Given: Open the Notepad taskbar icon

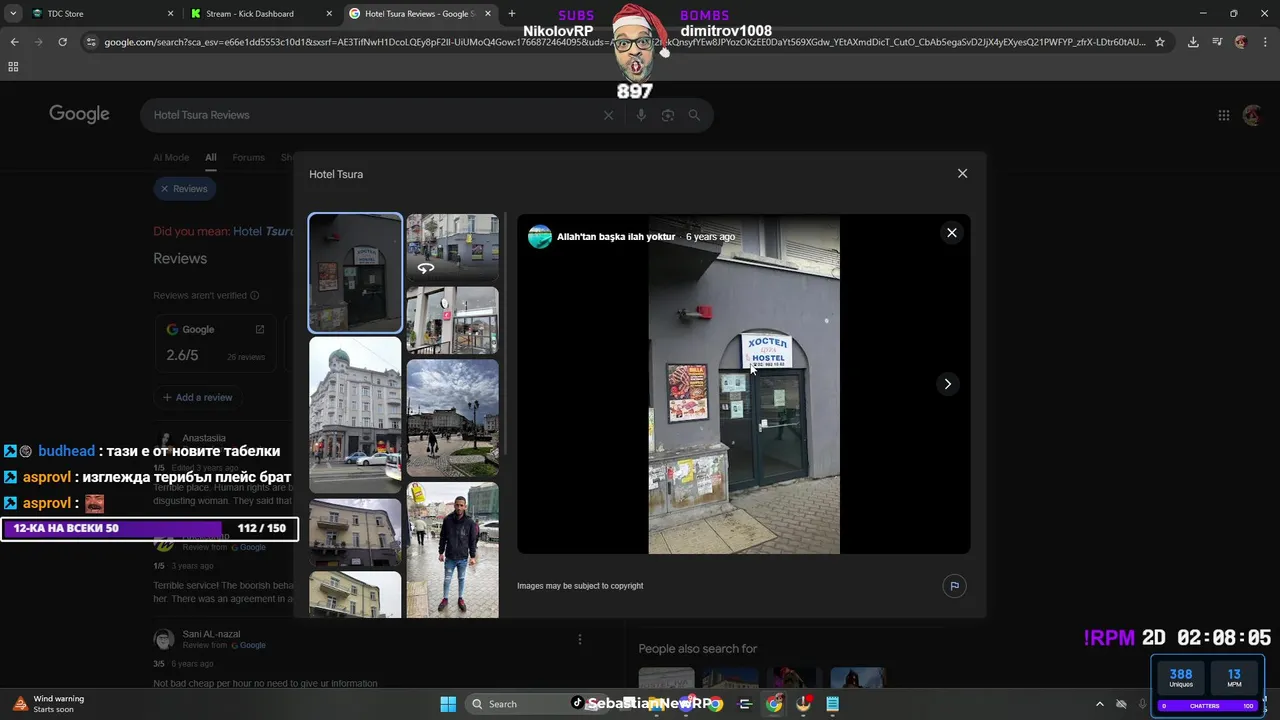Looking at the screenshot, I should pyautogui.click(x=832, y=704).
